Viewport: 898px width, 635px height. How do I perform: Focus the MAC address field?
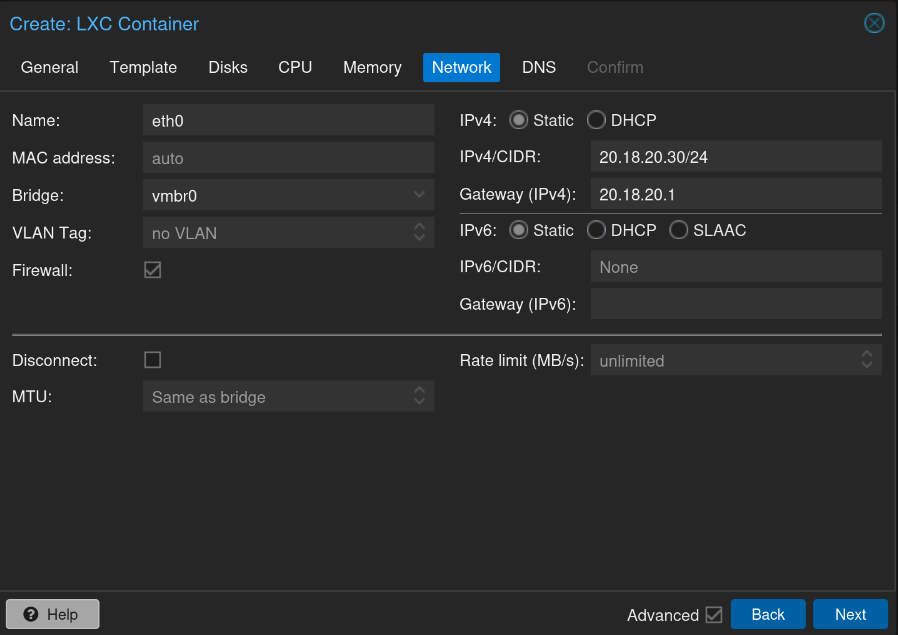click(289, 158)
